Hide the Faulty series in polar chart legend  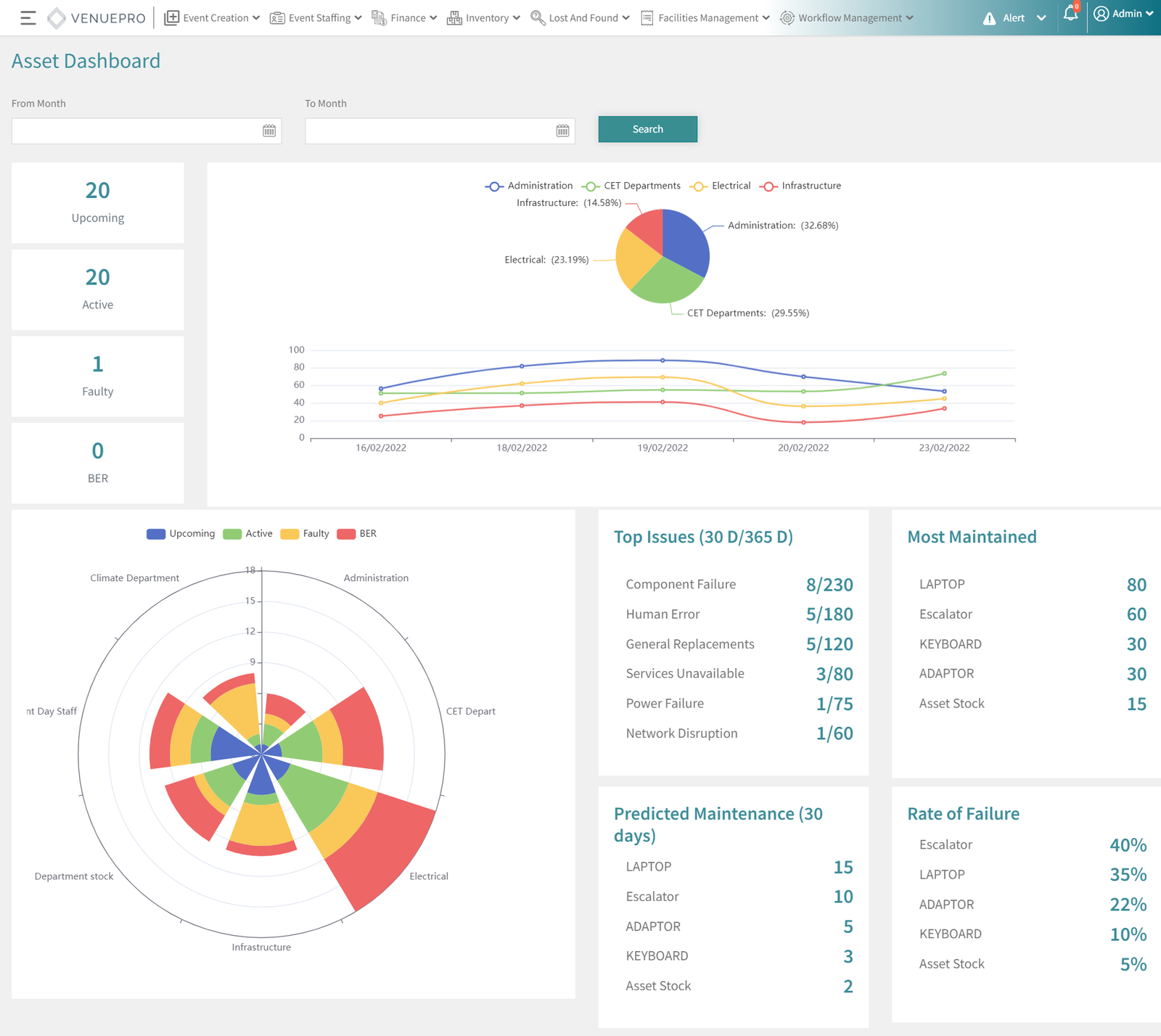pyautogui.click(x=305, y=534)
